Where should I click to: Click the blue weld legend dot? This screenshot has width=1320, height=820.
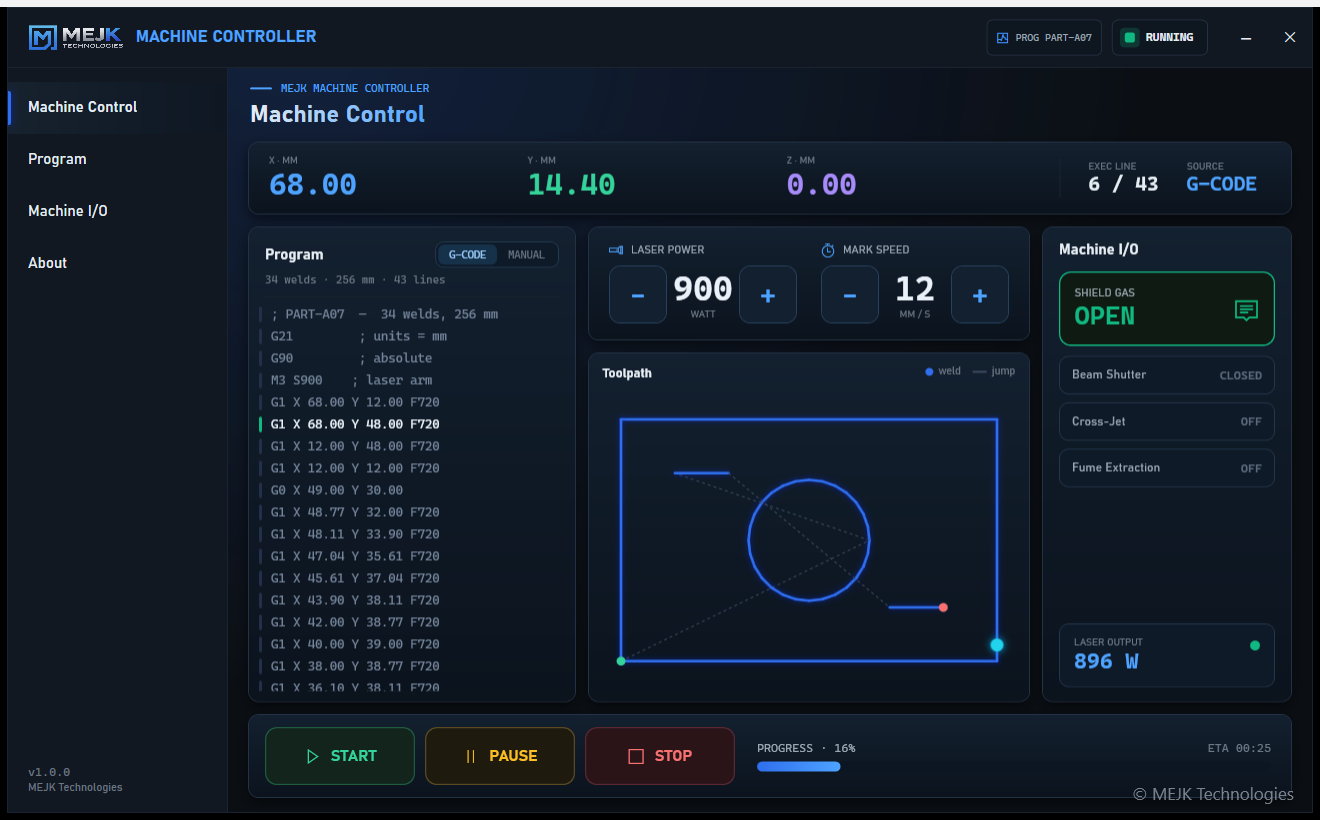(x=929, y=371)
